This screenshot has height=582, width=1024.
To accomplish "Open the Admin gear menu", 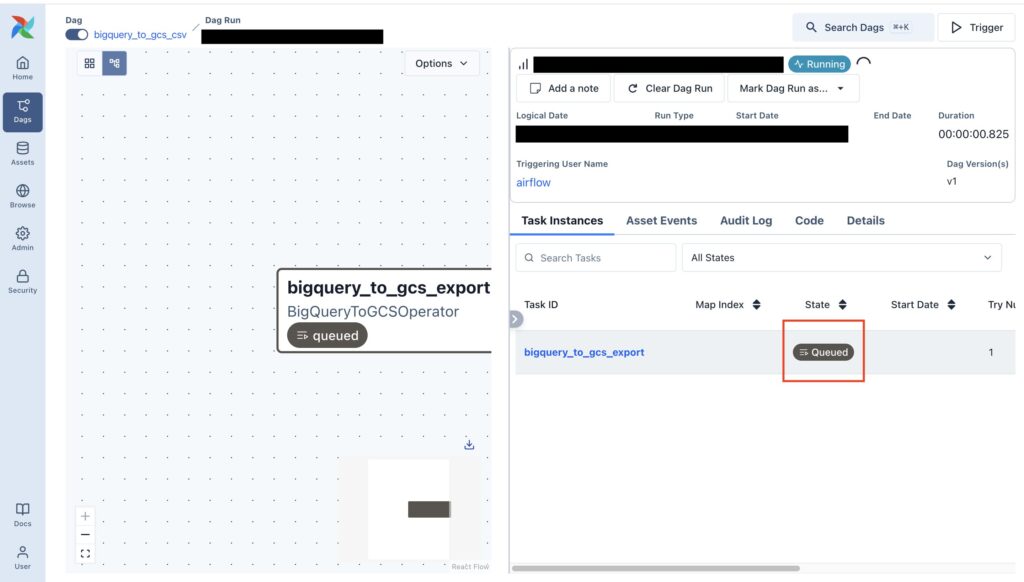I will click(22, 238).
